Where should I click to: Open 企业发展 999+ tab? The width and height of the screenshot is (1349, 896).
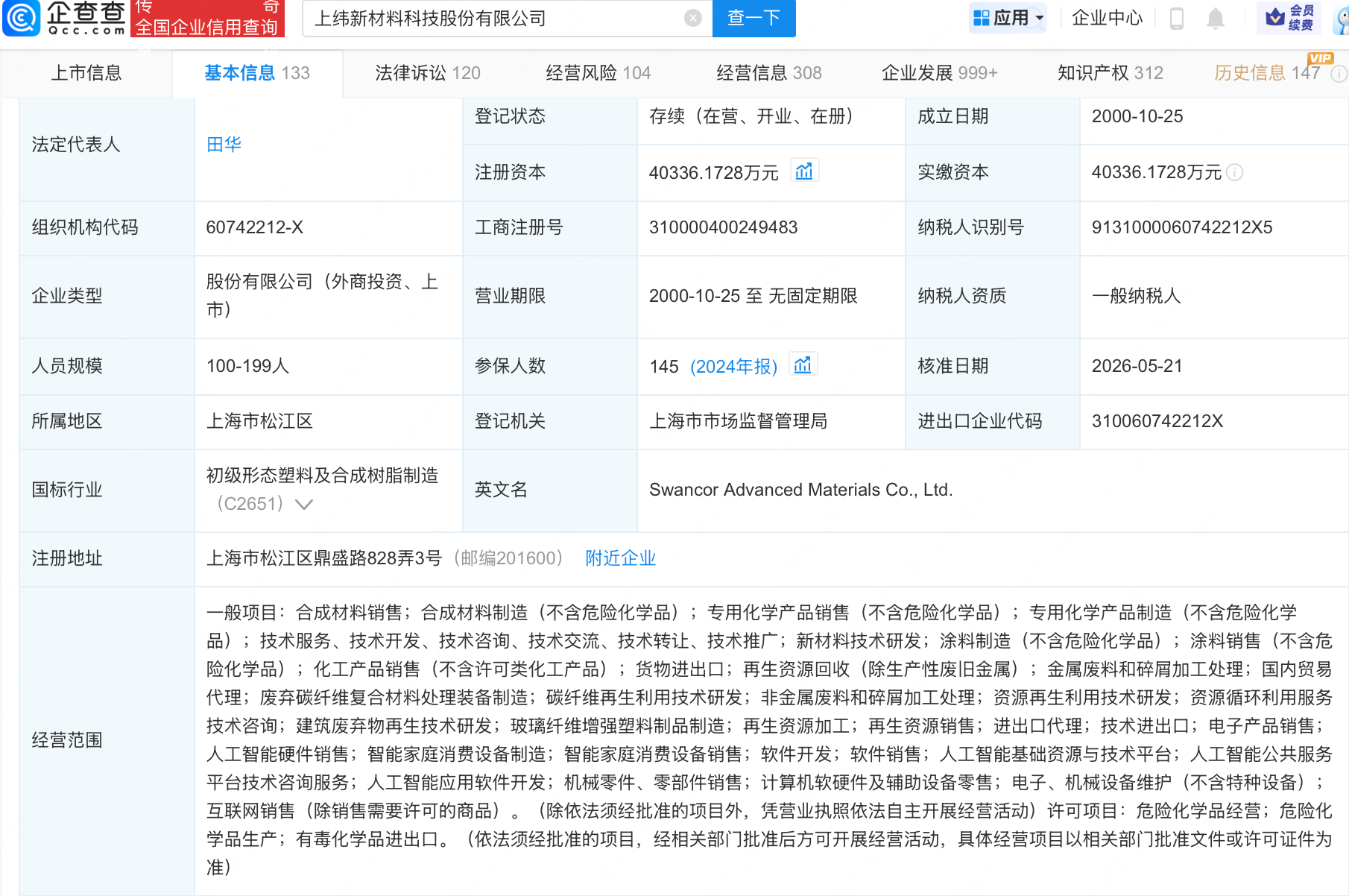pyautogui.click(x=940, y=73)
